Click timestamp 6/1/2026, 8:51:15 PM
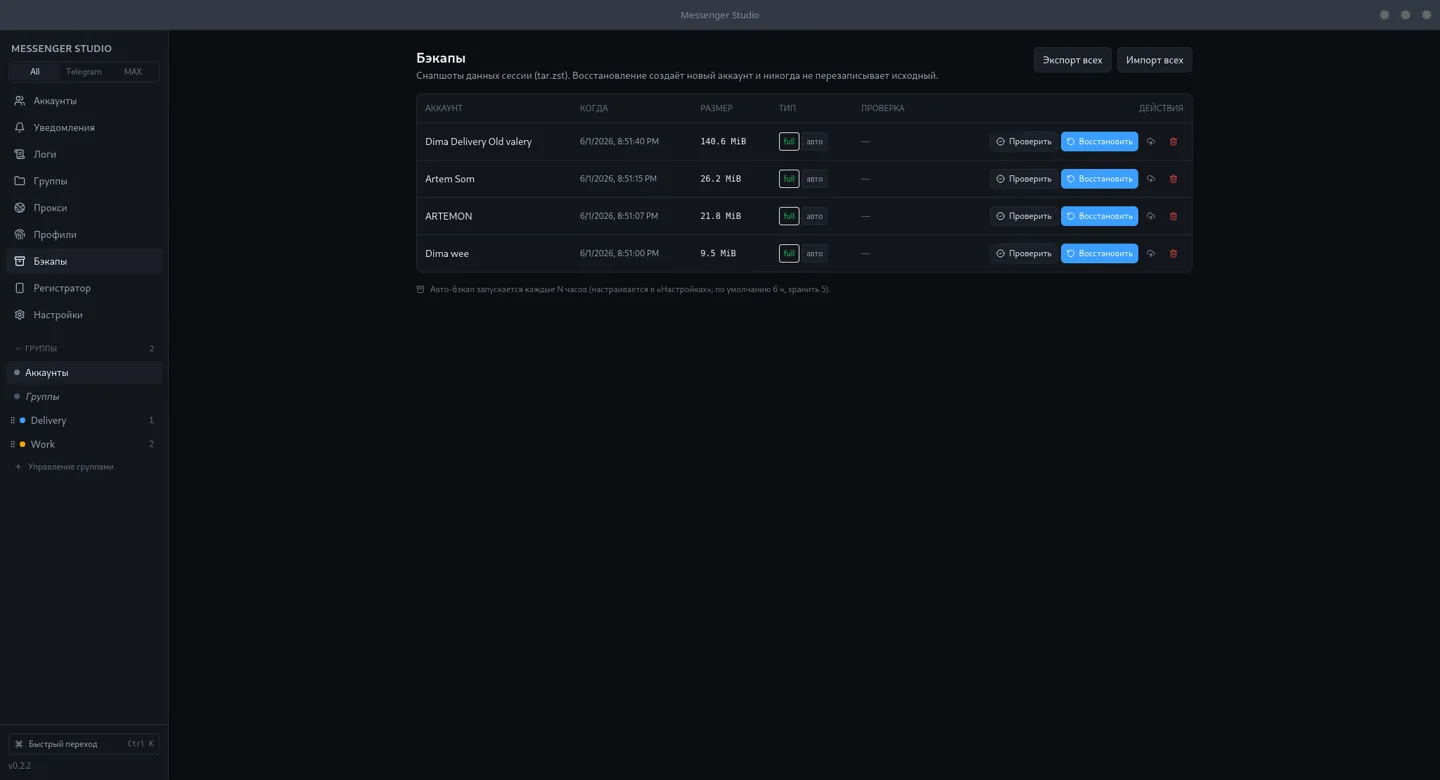This screenshot has width=1440, height=780. pos(618,179)
